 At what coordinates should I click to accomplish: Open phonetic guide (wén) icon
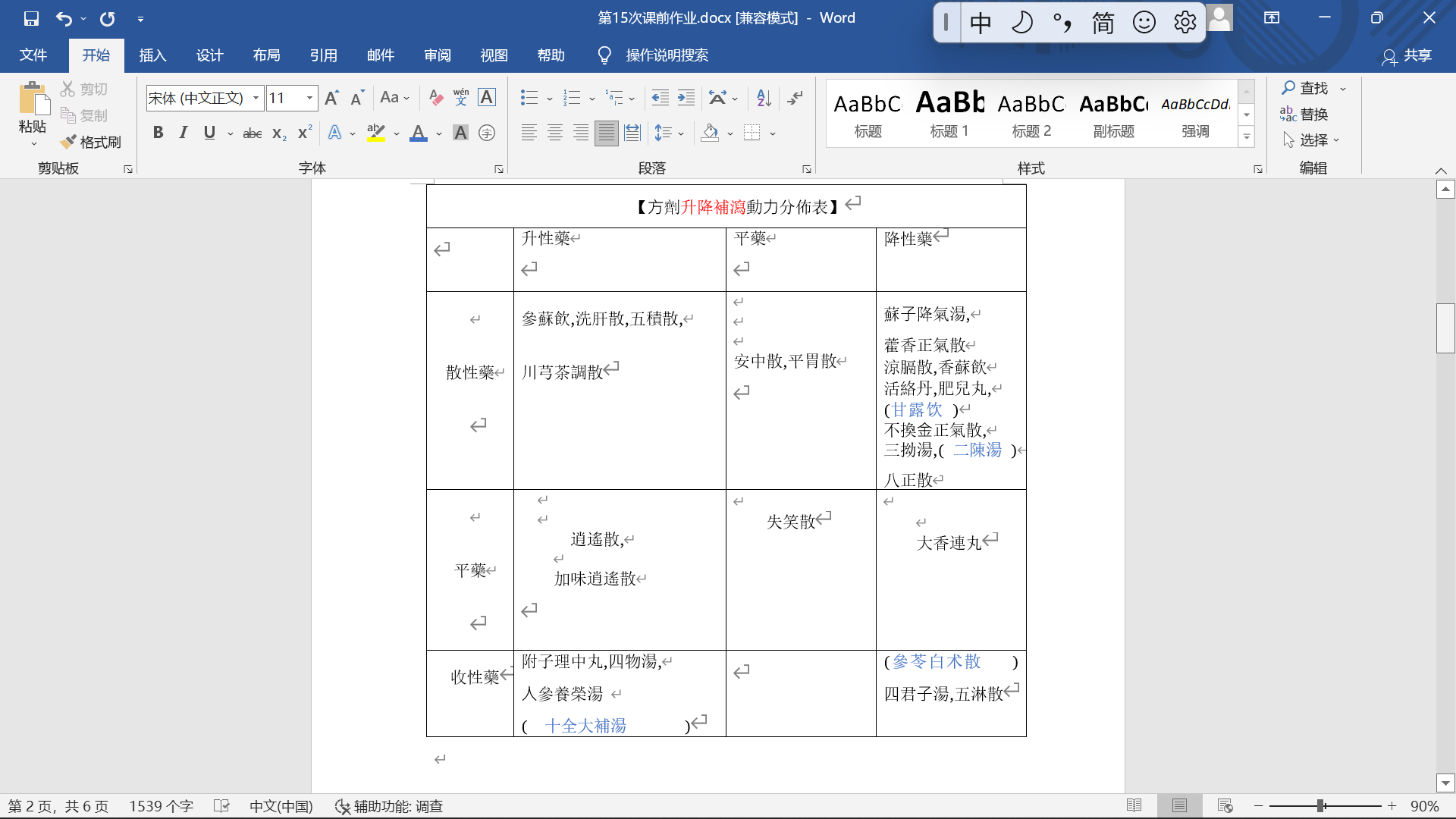tap(461, 98)
